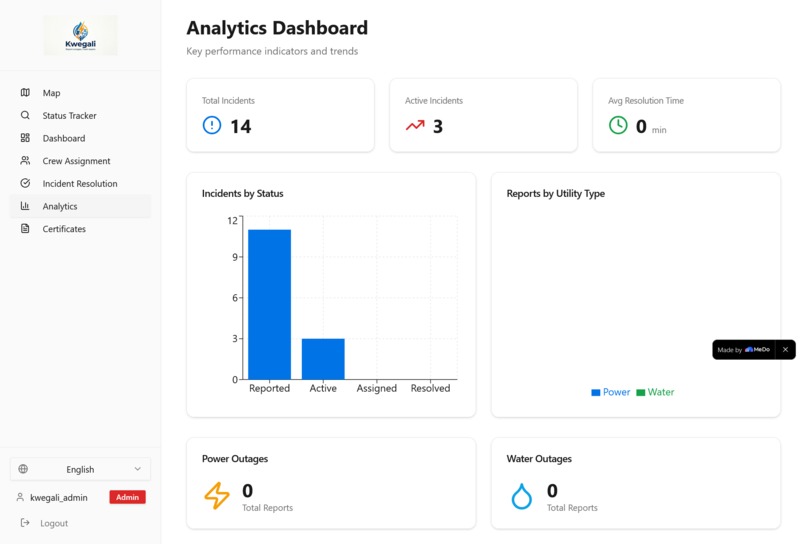The image size is (806, 544).
Task: Click the green Water legend swatch
Action: coord(640,392)
